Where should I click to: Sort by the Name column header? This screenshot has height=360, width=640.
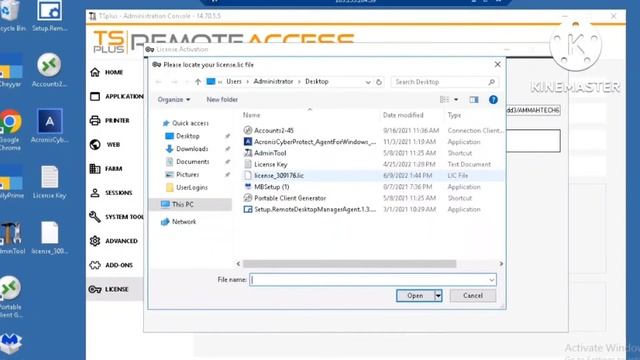coord(251,115)
